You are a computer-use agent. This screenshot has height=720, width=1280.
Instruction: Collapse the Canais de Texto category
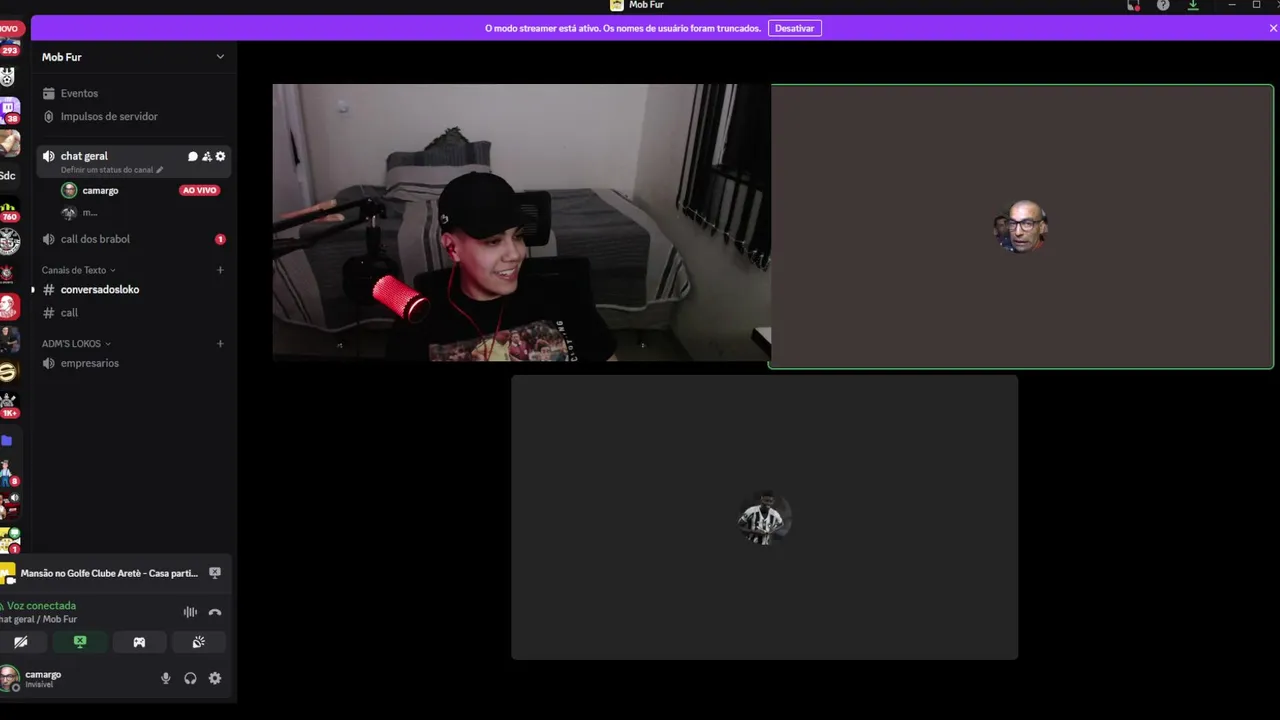point(78,270)
